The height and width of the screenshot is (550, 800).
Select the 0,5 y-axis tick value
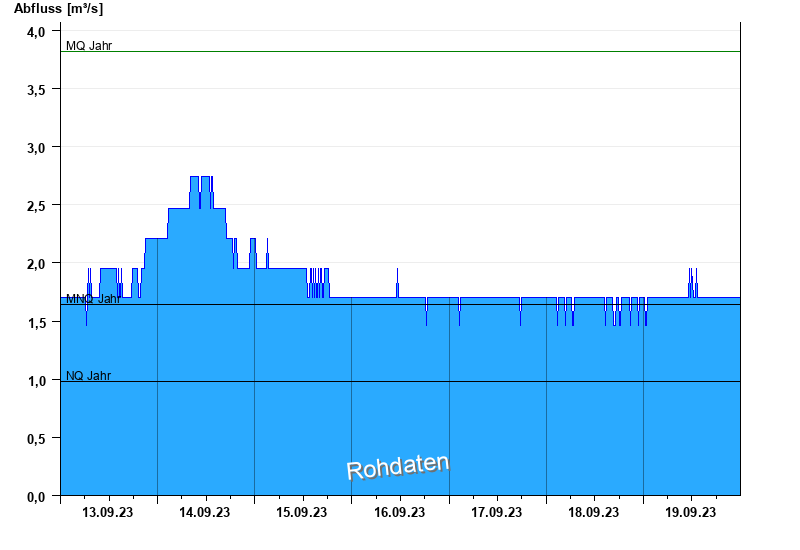tap(37, 439)
